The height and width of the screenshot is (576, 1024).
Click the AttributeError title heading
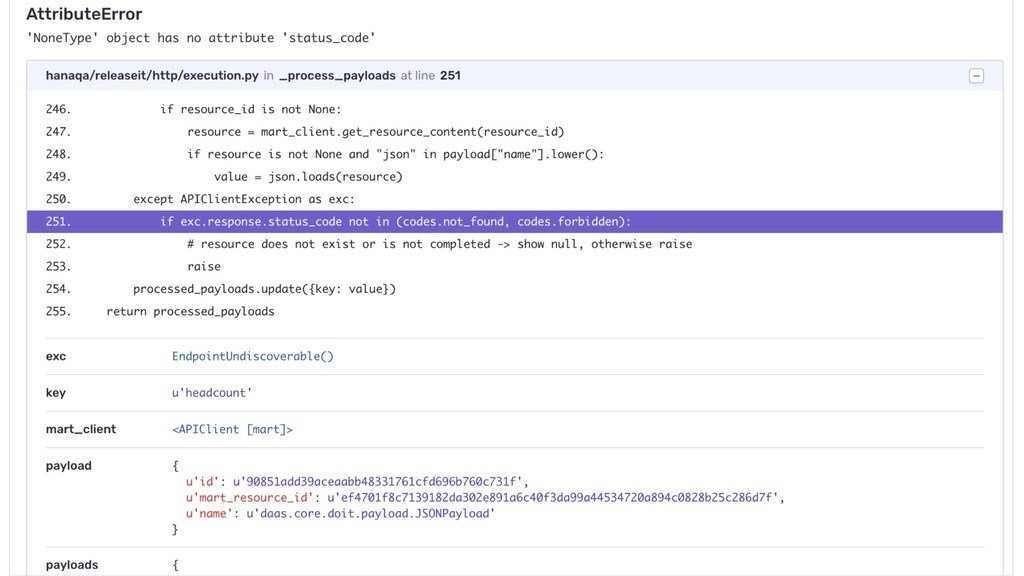[x=84, y=14]
